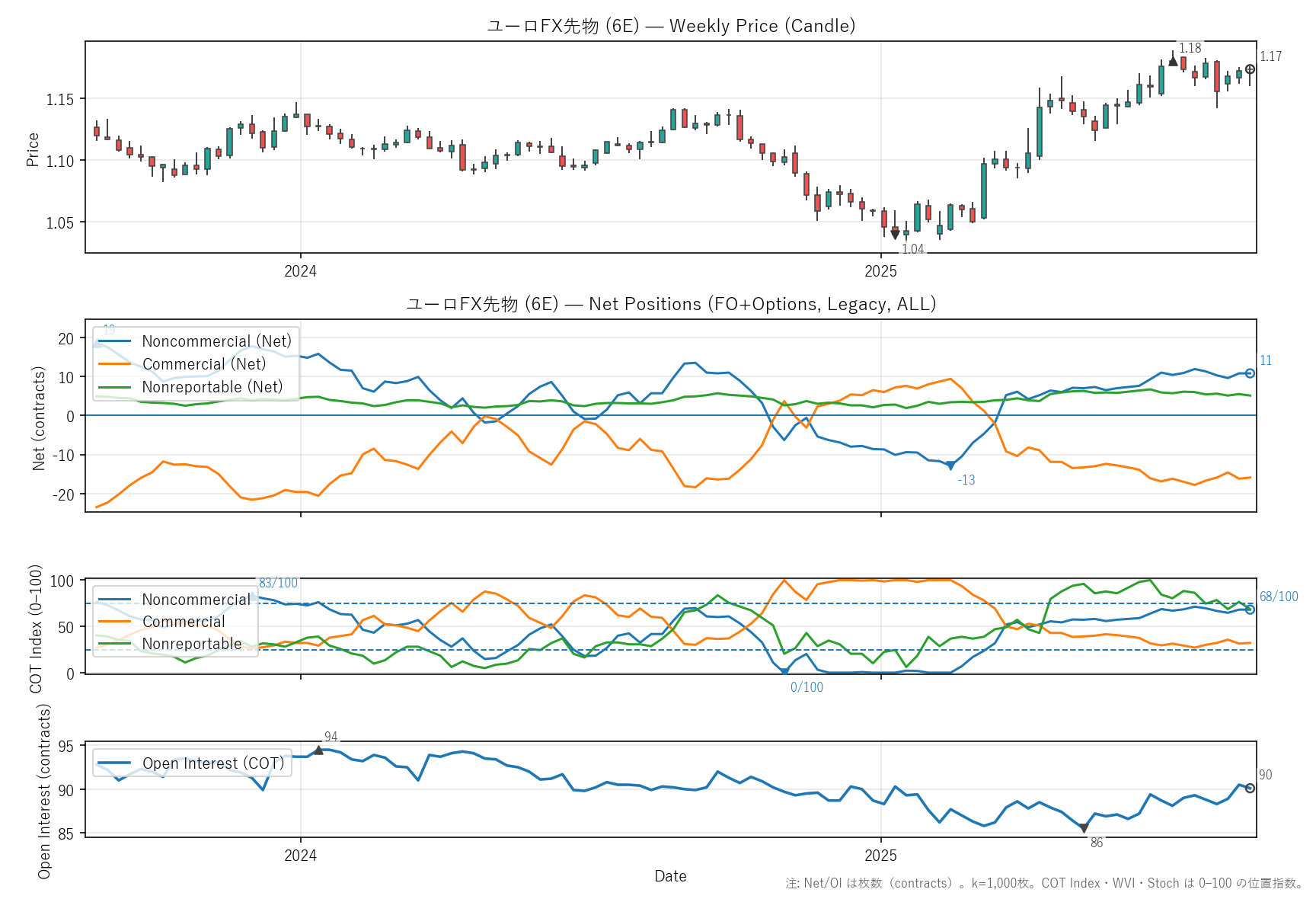Click the -13 net position low marker
The width and height of the screenshot is (1316, 899).
pyautogui.click(x=950, y=465)
